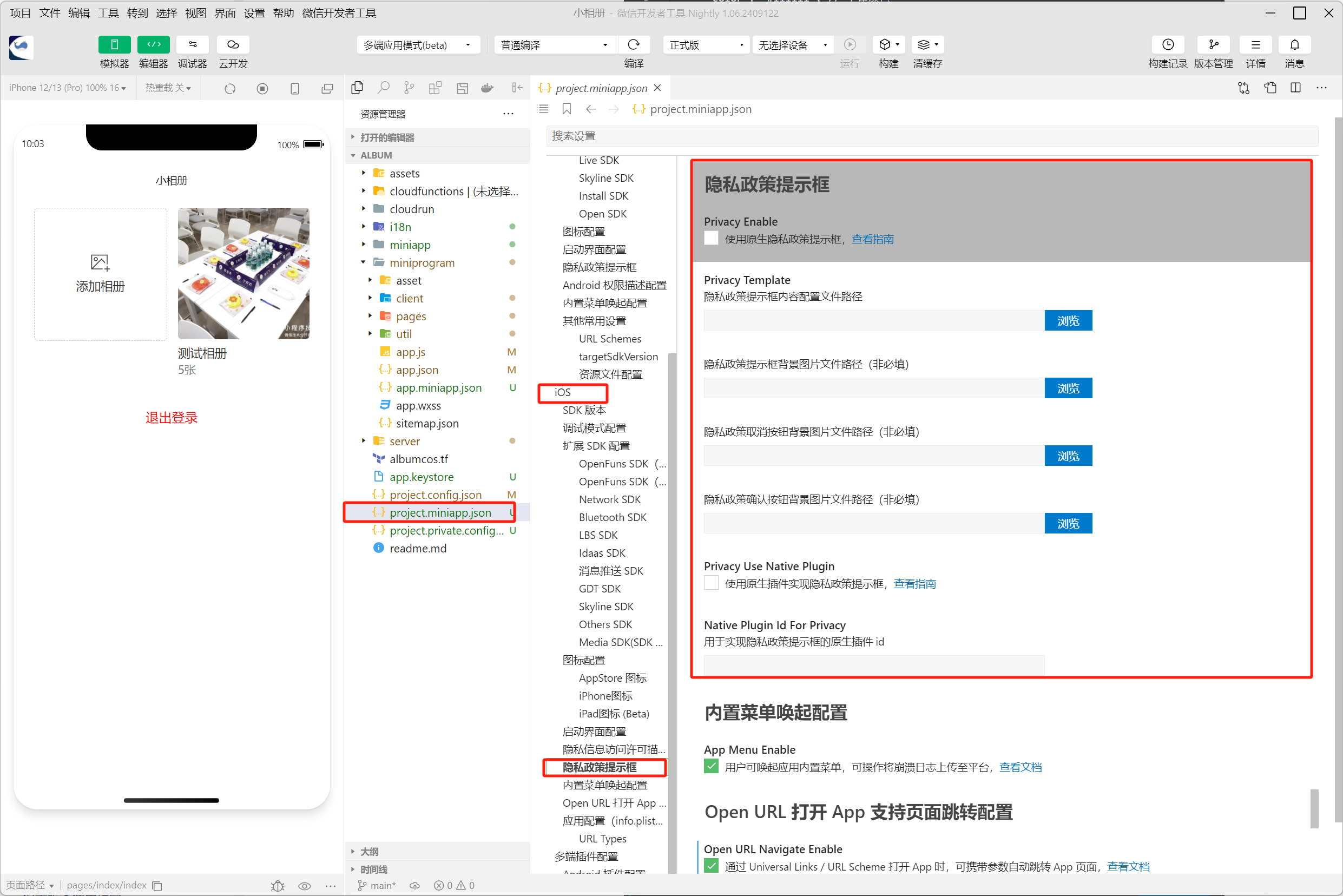Uncheck the App Menu Enable checkbox

711,766
